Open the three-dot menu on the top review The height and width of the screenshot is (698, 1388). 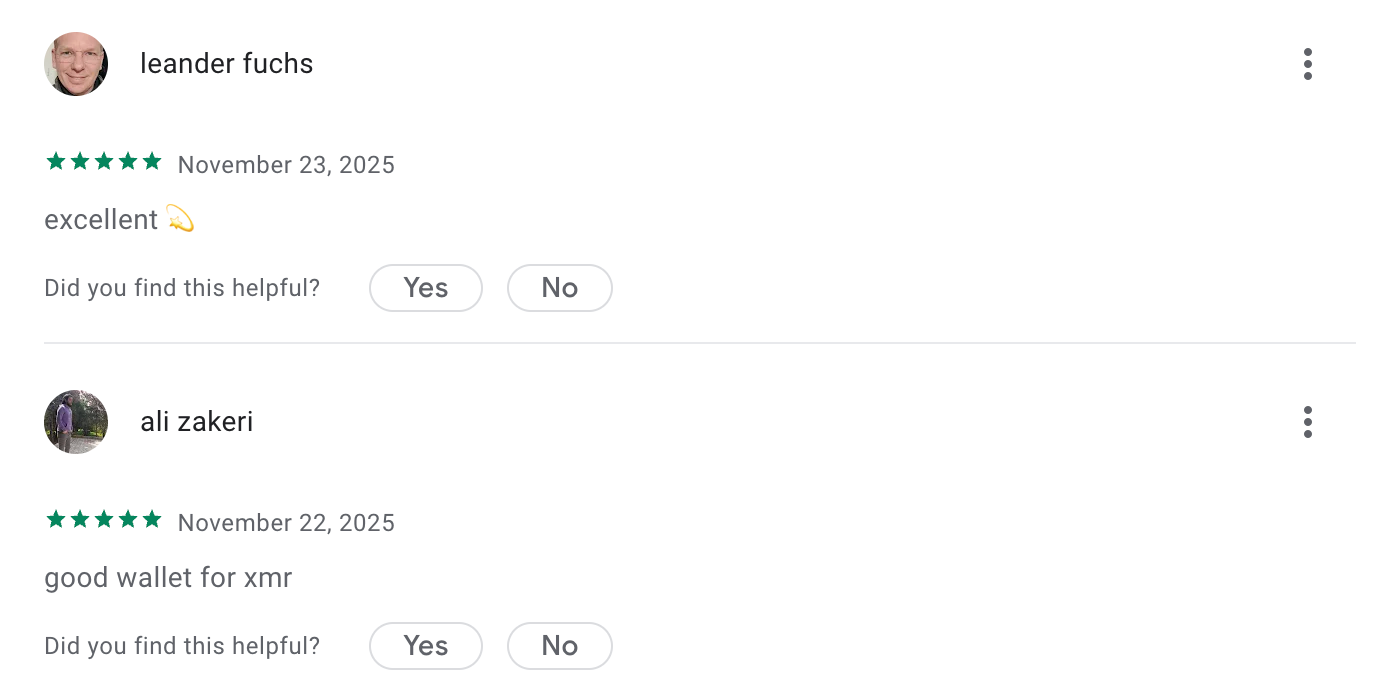(x=1307, y=63)
